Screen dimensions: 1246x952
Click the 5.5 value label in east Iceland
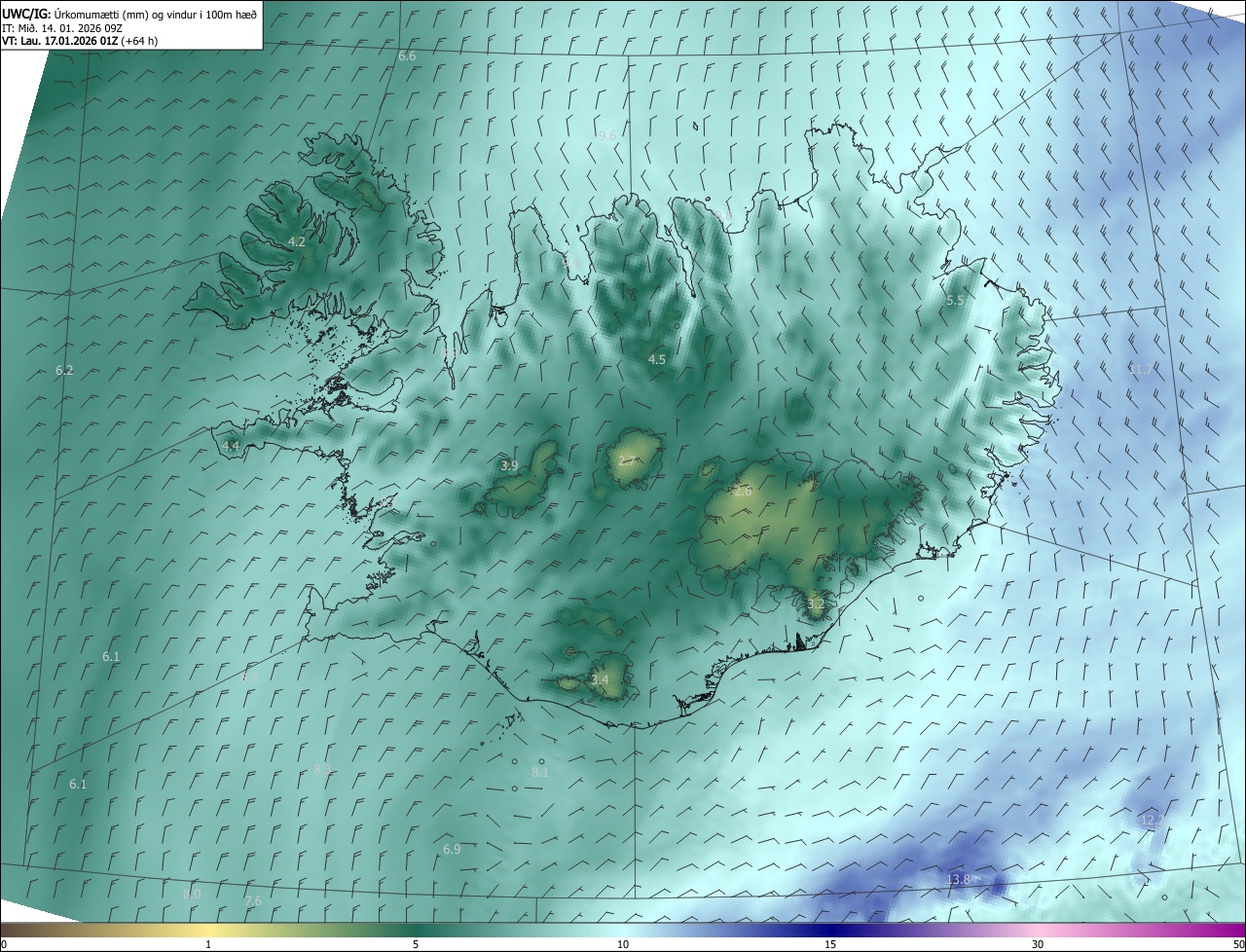(955, 301)
